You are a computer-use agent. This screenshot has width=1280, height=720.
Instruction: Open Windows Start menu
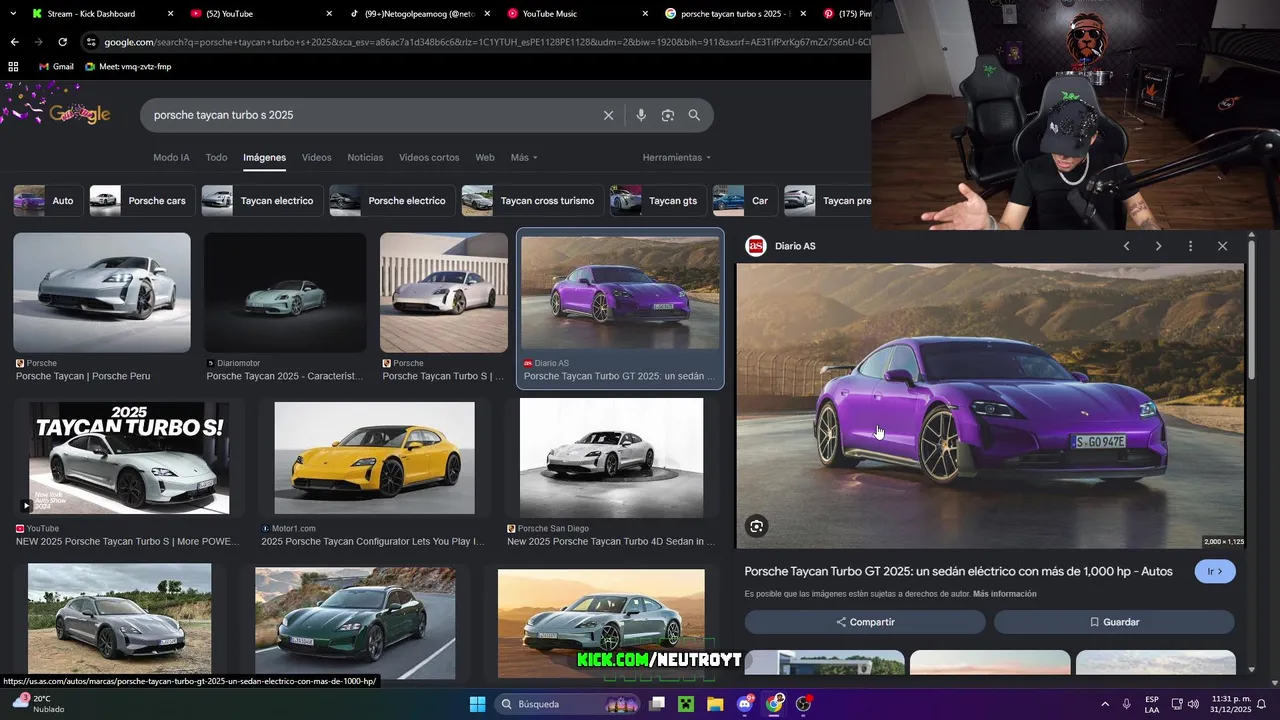[x=477, y=704]
